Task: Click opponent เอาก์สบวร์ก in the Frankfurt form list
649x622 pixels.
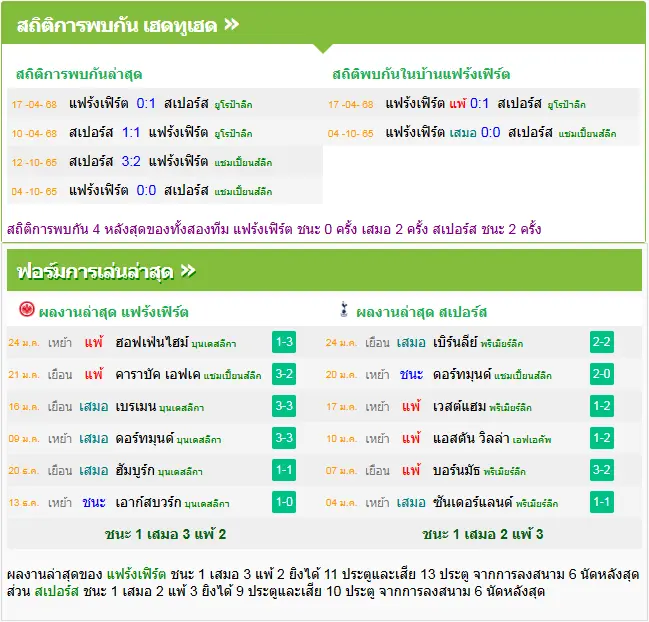Action: click(x=148, y=502)
